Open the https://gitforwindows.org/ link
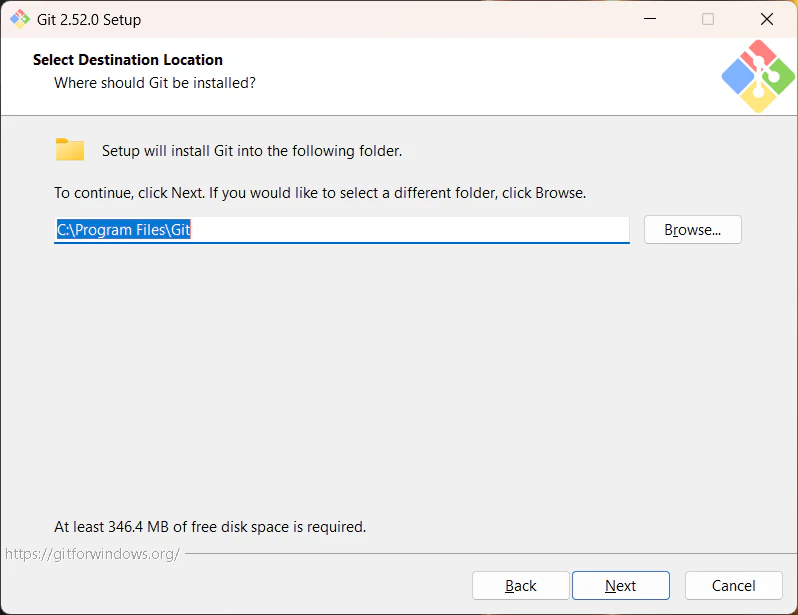This screenshot has width=798, height=615. pyautogui.click(x=92, y=554)
